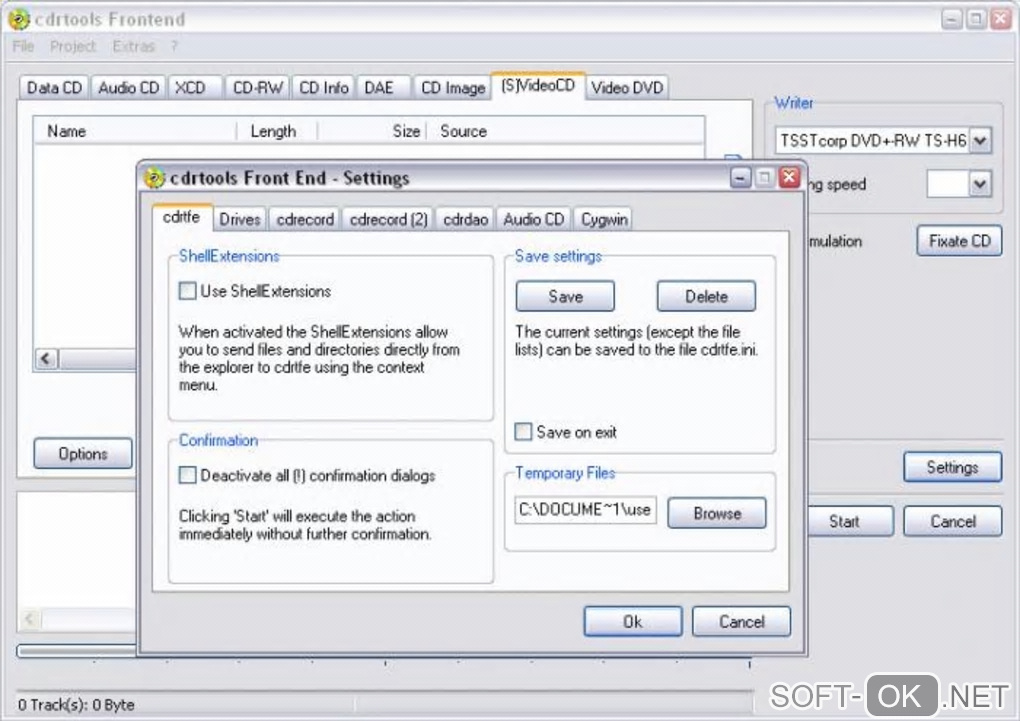Click the cdrtools Frontend main window icon
This screenshot has height=721, width=1020.
click(18, 20)
